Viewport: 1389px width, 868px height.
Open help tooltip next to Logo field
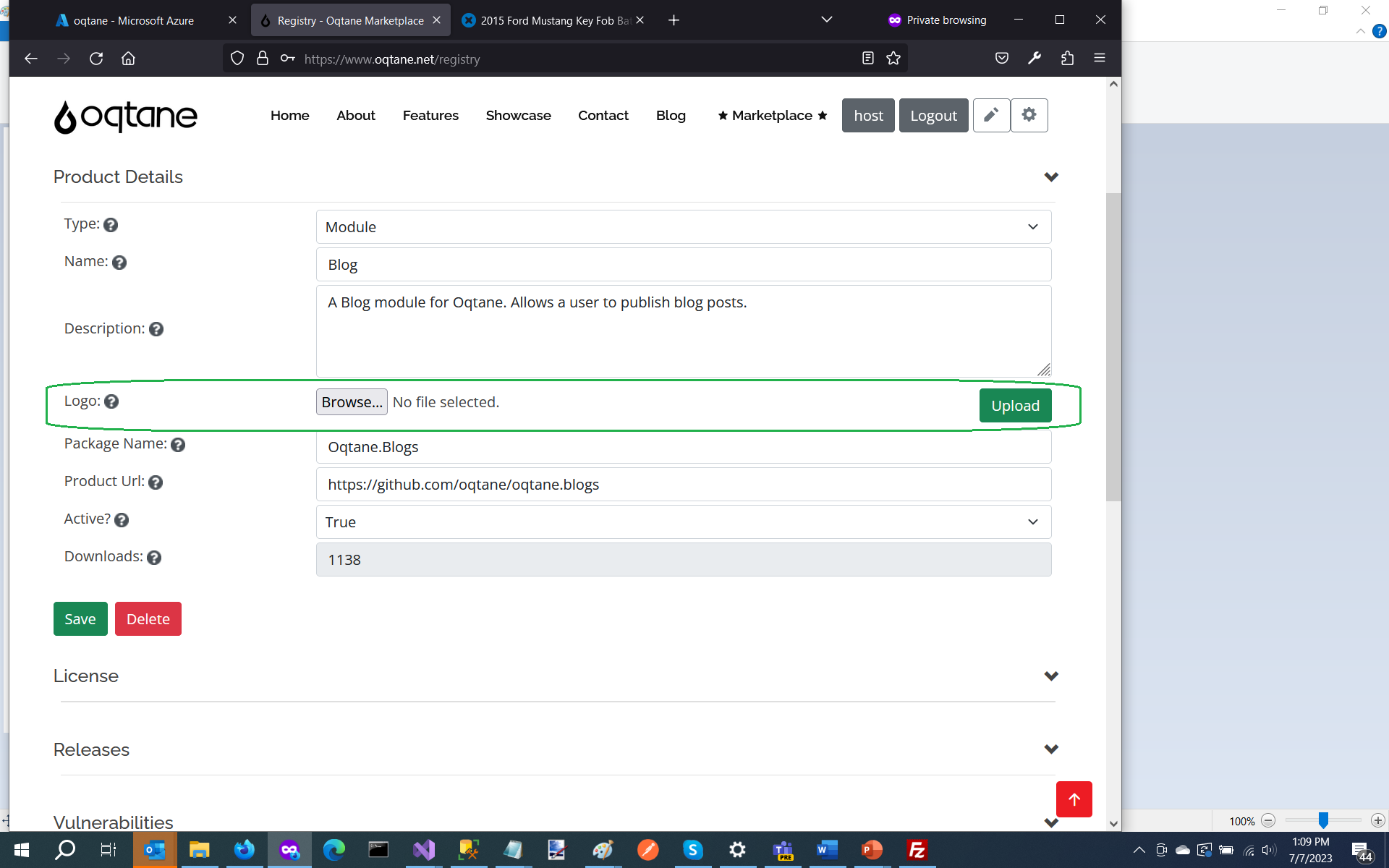point(112,401)
